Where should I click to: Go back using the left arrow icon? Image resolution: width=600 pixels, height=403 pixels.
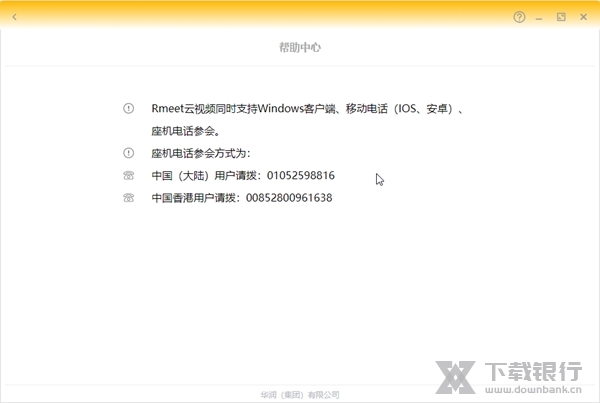click(15, 17)
